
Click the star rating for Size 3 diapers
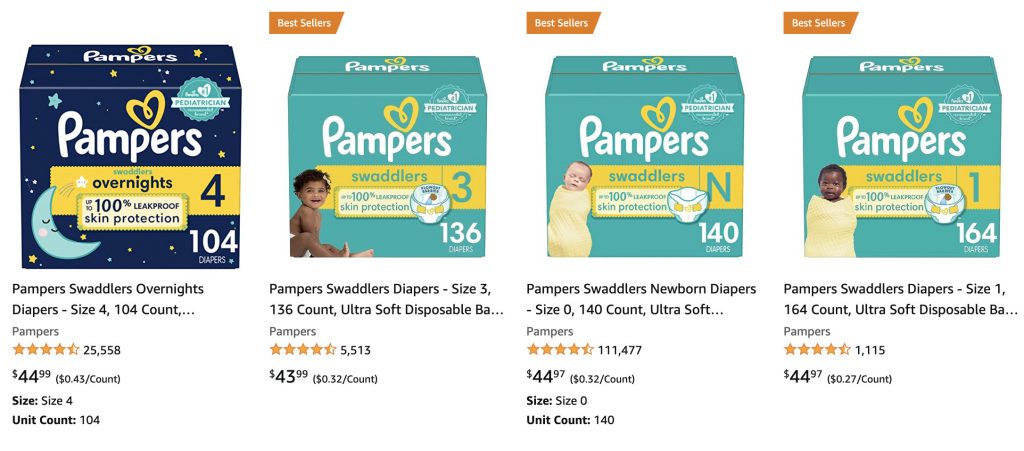[x=303, y=350]
